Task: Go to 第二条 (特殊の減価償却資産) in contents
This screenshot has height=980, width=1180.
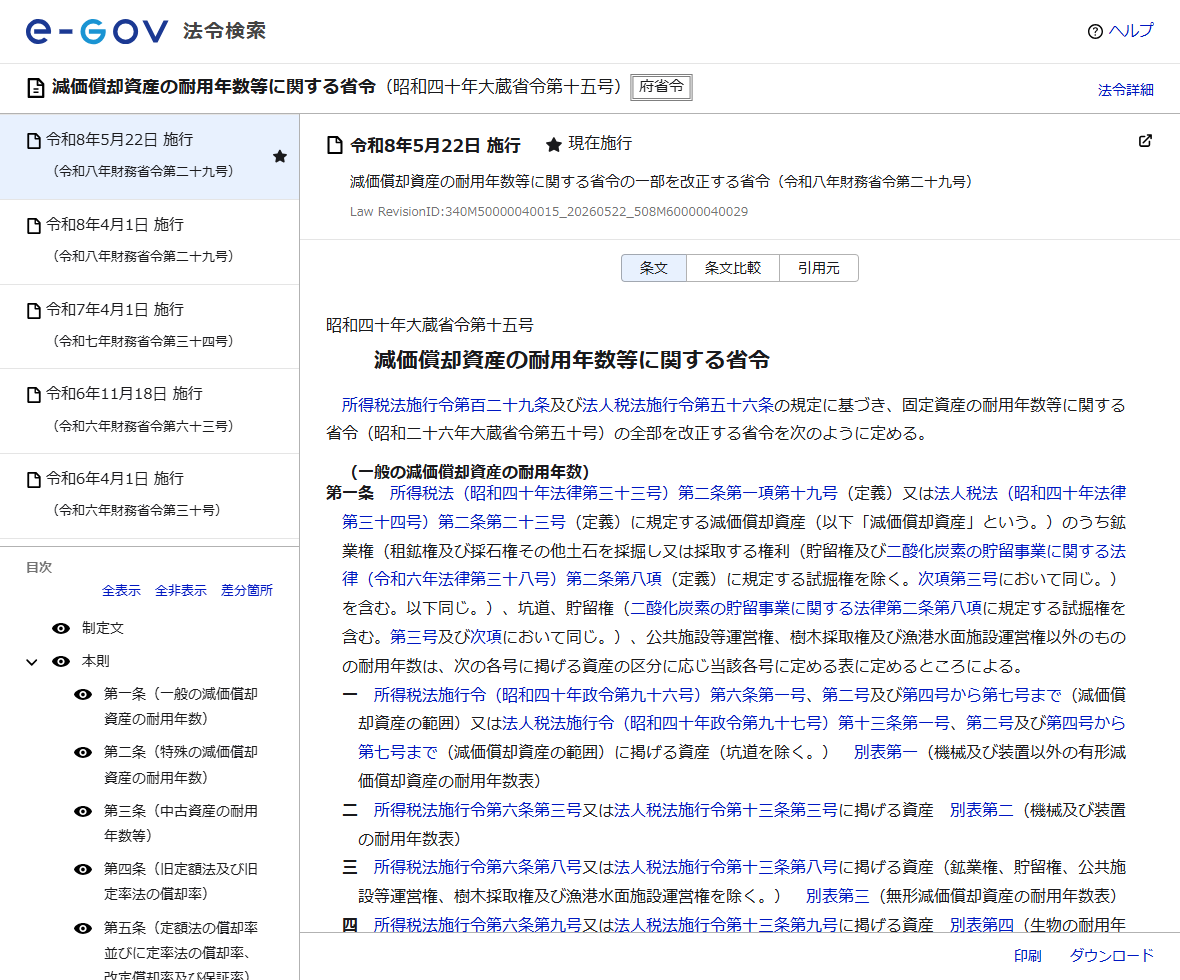Action: tap(181, 765)
